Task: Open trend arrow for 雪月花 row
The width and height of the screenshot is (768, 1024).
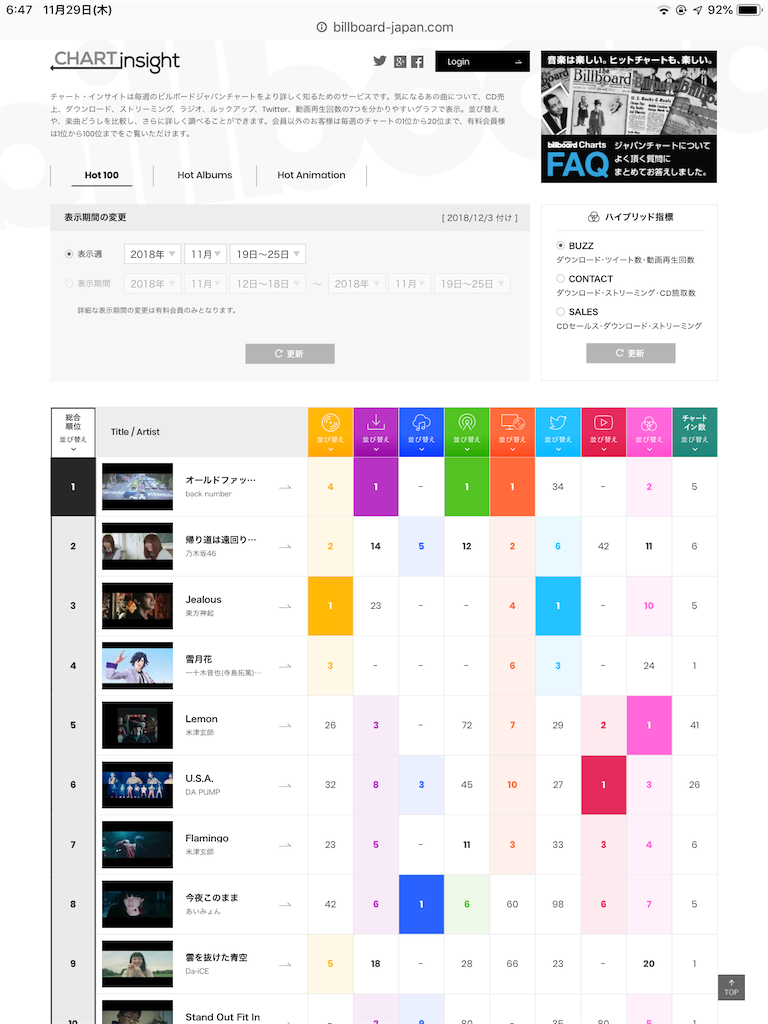Action: (285, 666)
